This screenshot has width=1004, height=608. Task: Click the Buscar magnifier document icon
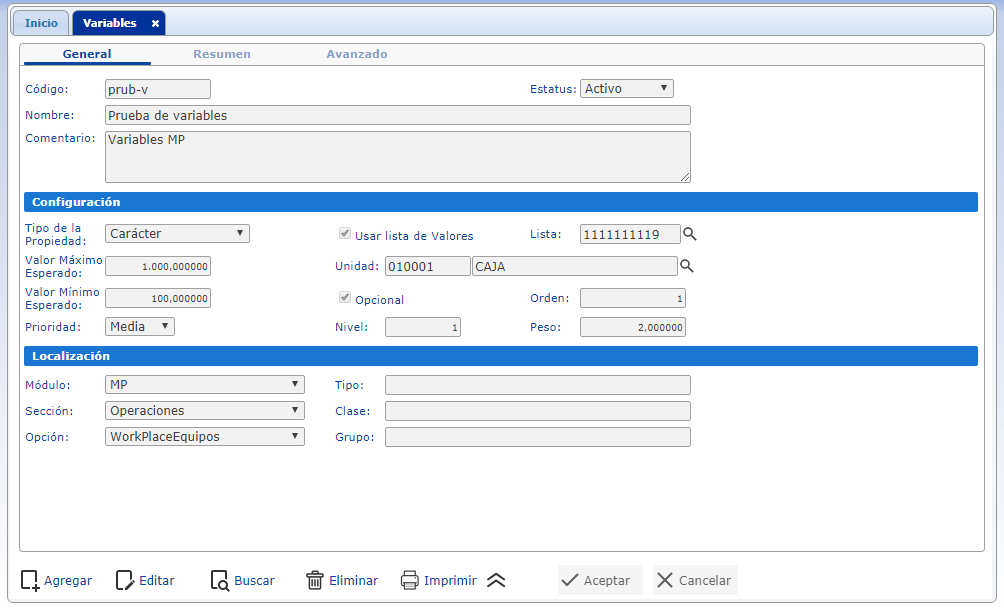click(x=220, y=581)
